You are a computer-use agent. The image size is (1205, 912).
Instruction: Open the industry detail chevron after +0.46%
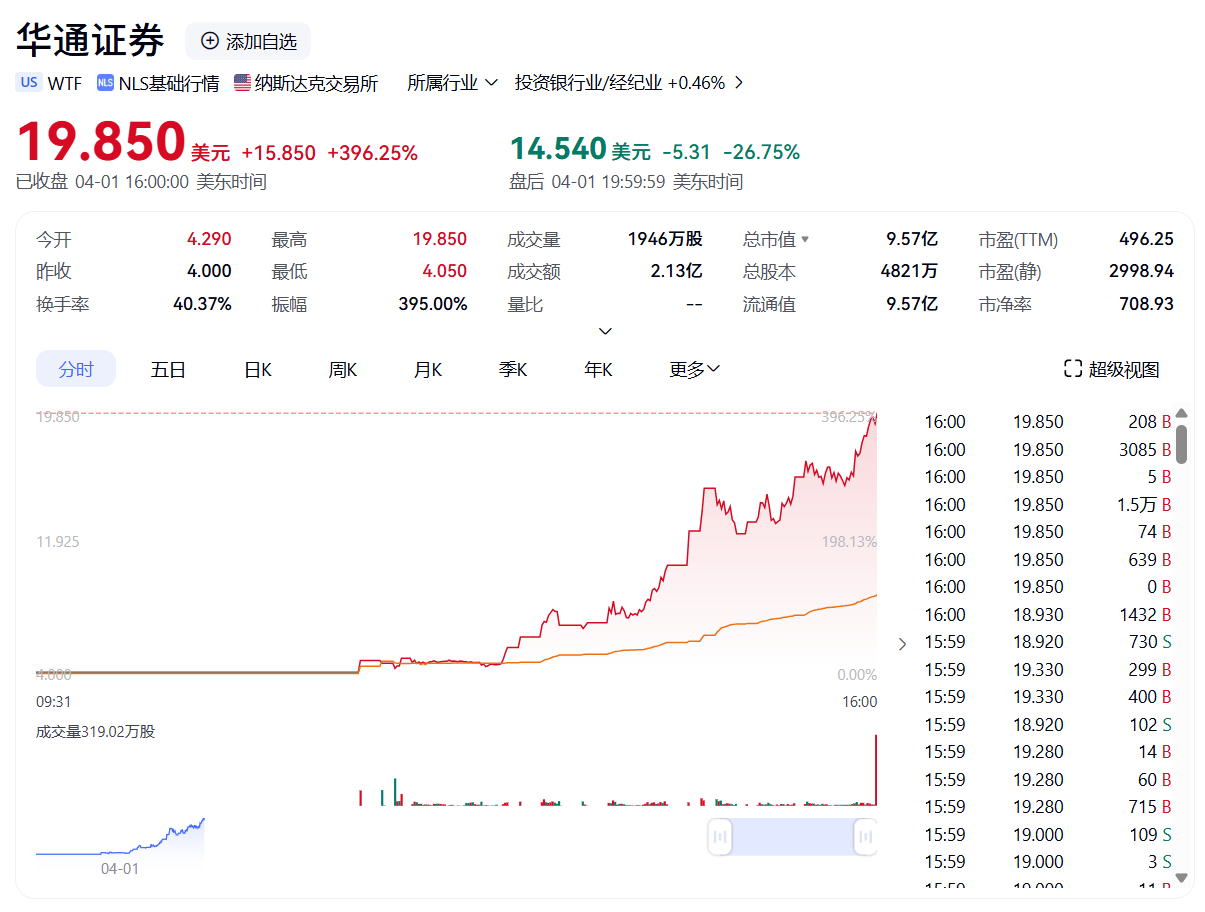point(739,83)
